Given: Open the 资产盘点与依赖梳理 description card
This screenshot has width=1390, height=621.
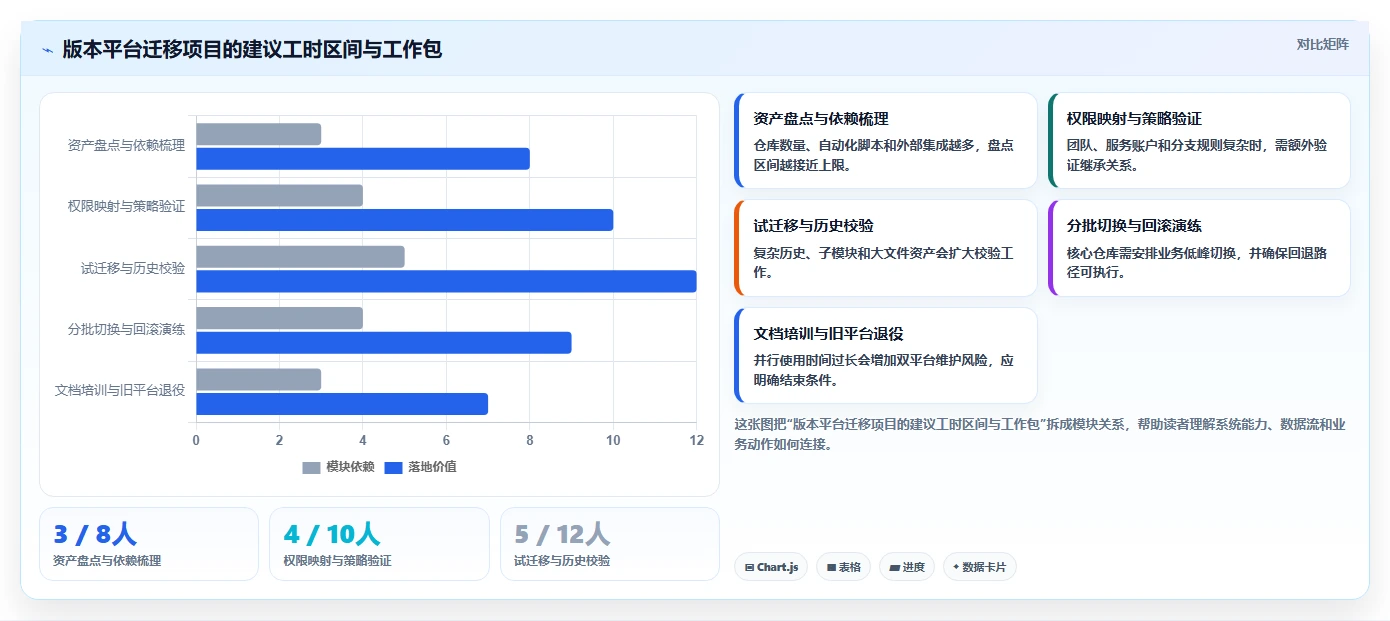Looking at the screenshot, I should pos(886,141).
